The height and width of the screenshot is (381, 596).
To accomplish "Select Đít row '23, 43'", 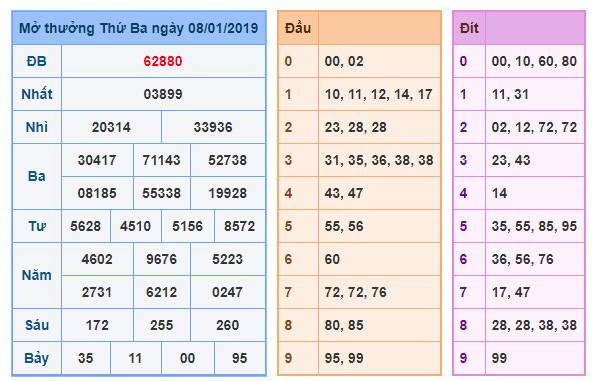I will coord(511,160).
